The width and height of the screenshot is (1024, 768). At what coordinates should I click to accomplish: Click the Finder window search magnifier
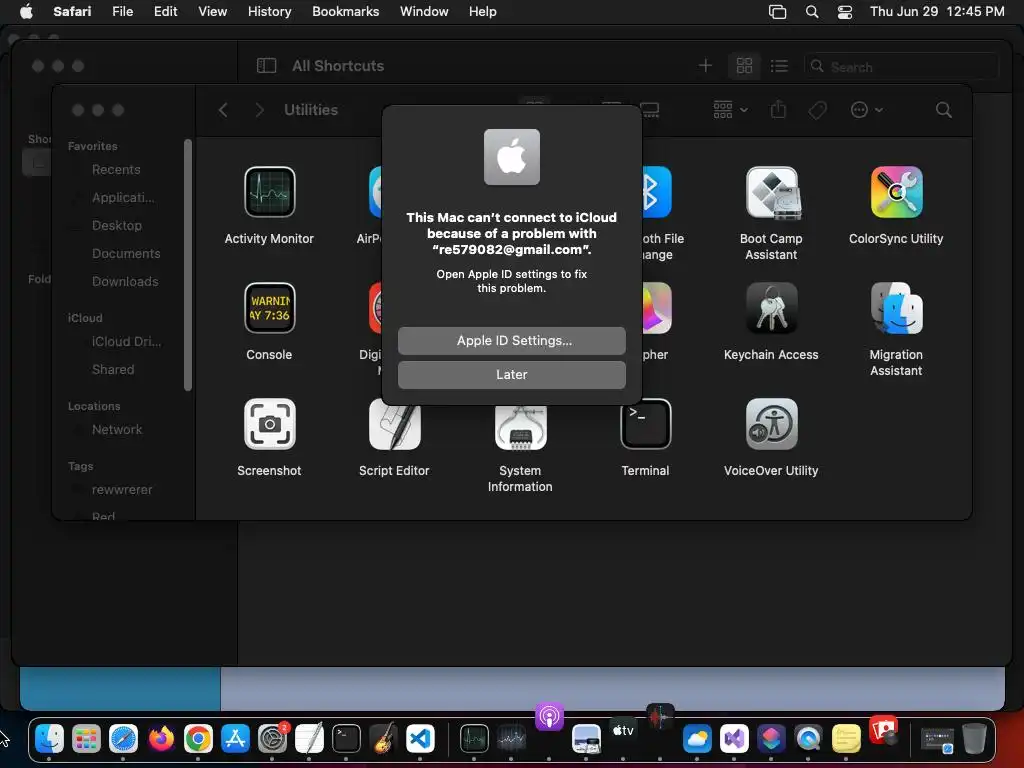click(x=943, y=110)
